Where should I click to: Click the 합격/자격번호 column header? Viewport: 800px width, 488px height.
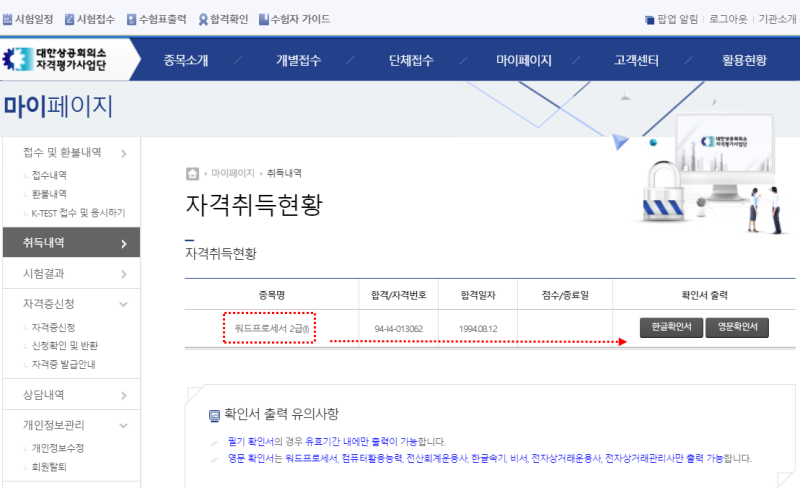398,295
